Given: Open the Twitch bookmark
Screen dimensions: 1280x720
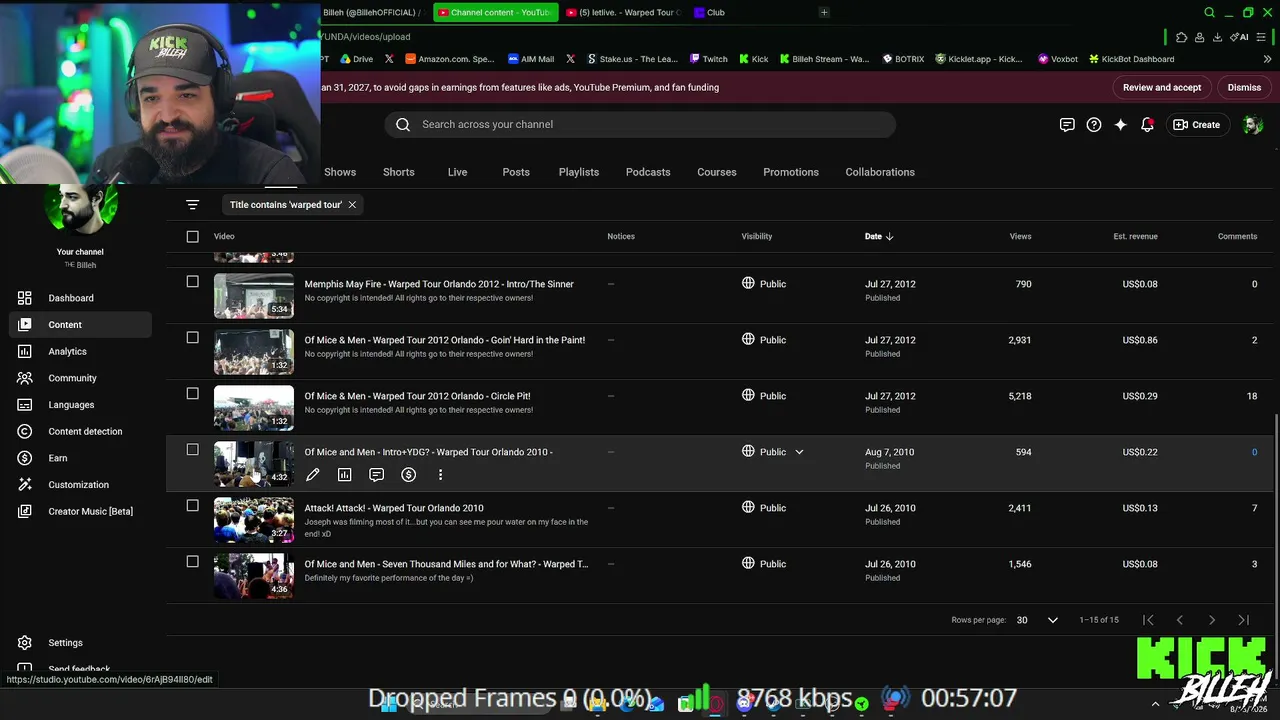Looking at the screenshot, I should coord(708,59).
